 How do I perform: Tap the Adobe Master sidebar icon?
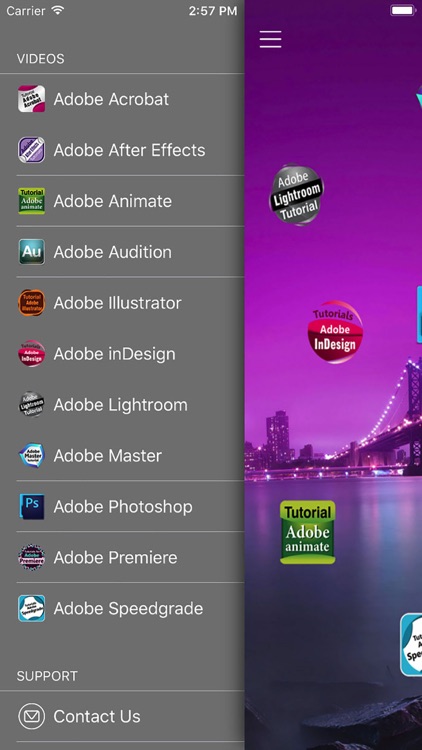click(x=32, y=455)
